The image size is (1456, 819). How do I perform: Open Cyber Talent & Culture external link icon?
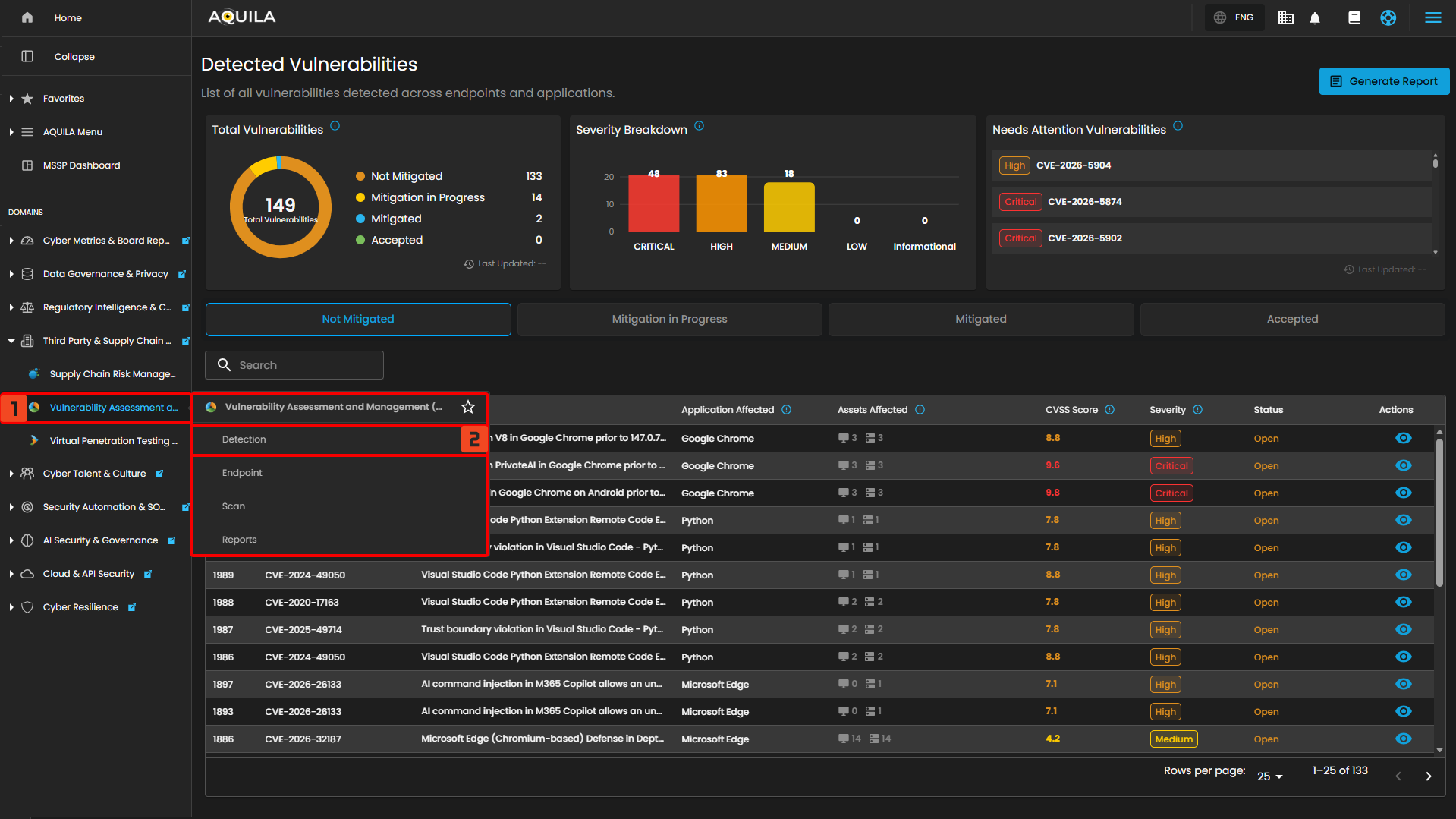[159, 474]
